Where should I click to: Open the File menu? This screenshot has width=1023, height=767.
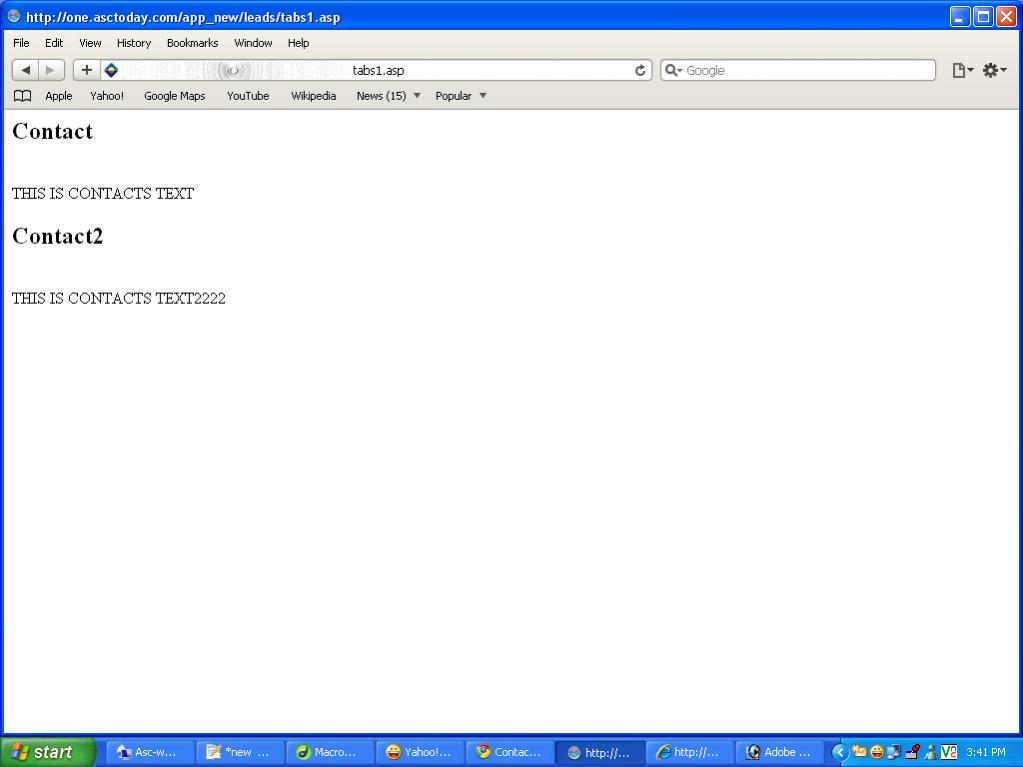tap(21, 43)
